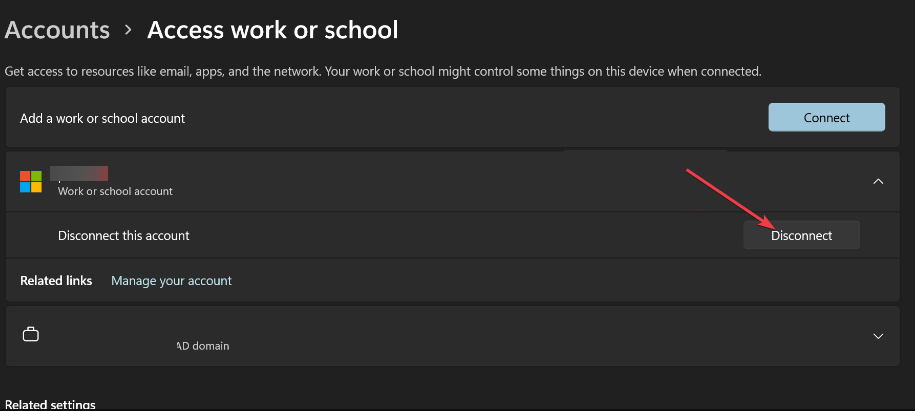Click the Microsoft logo icon

[x=31, y=181]
